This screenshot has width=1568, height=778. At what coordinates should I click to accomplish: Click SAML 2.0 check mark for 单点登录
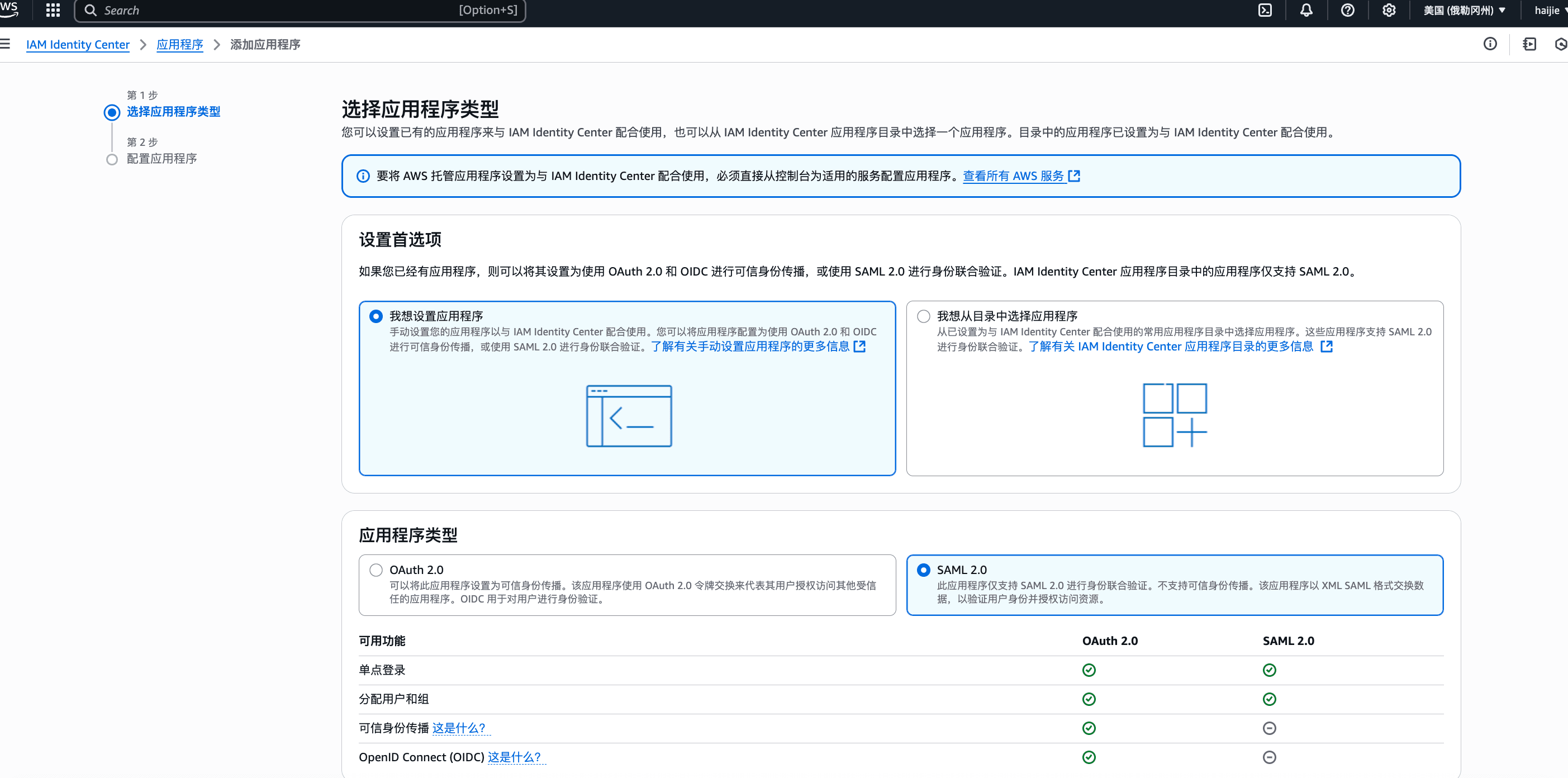pos(1269,670)
